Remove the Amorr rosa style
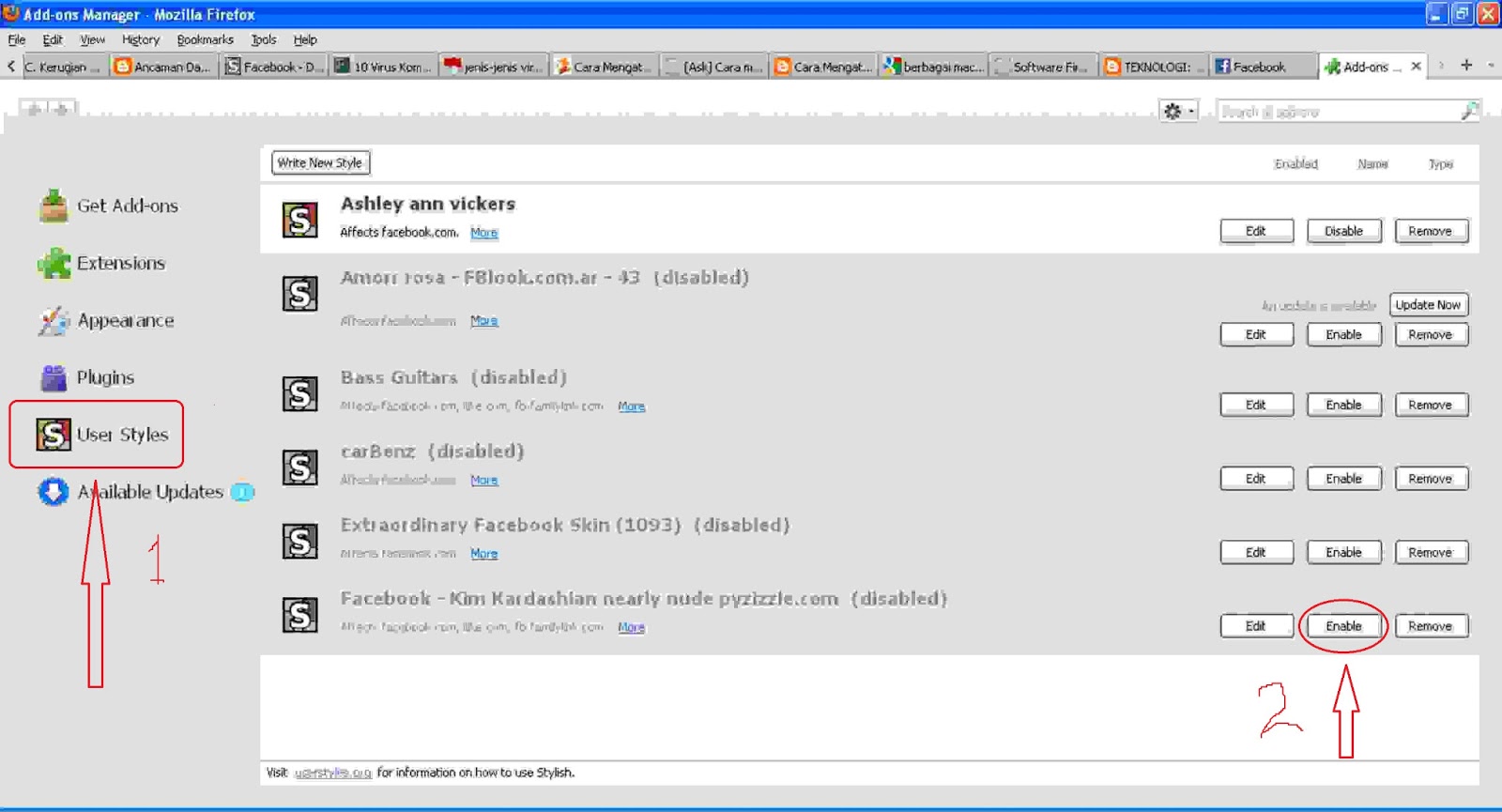The width and height of the screenshot is (1502, 812). point(1431,334)
